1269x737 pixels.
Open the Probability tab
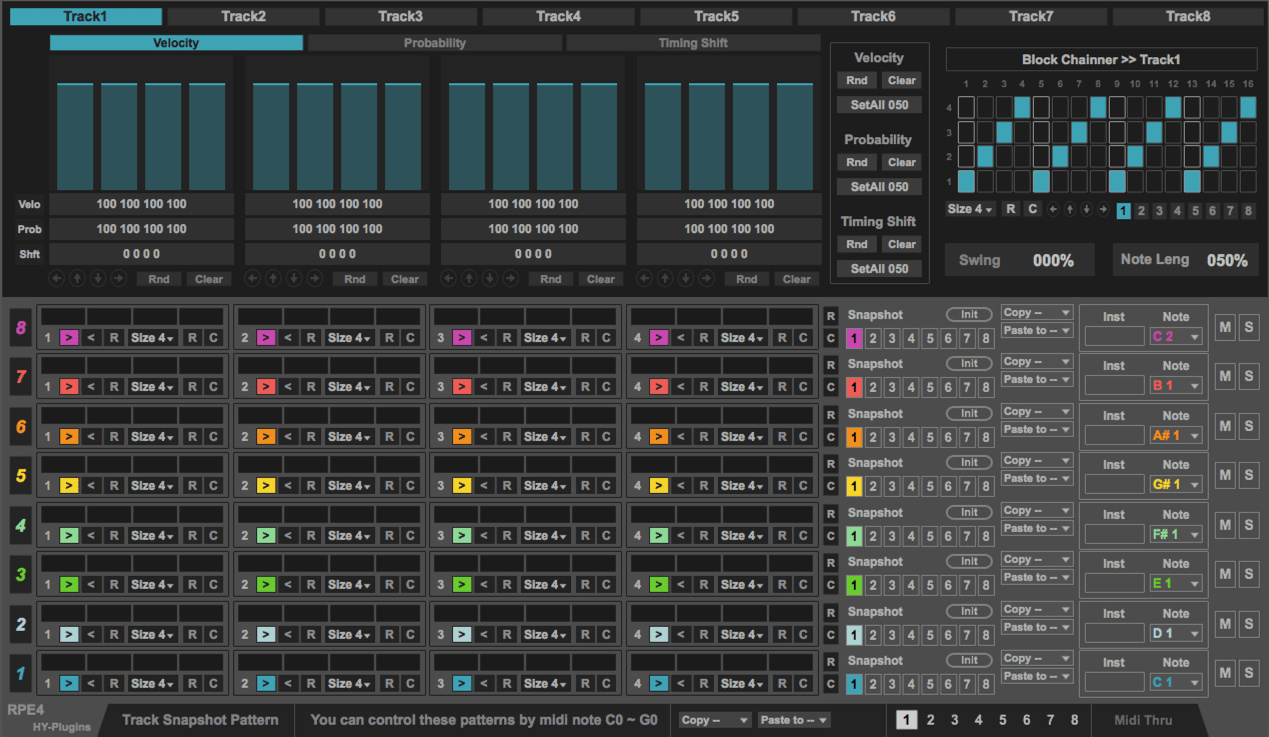[434, 43]
